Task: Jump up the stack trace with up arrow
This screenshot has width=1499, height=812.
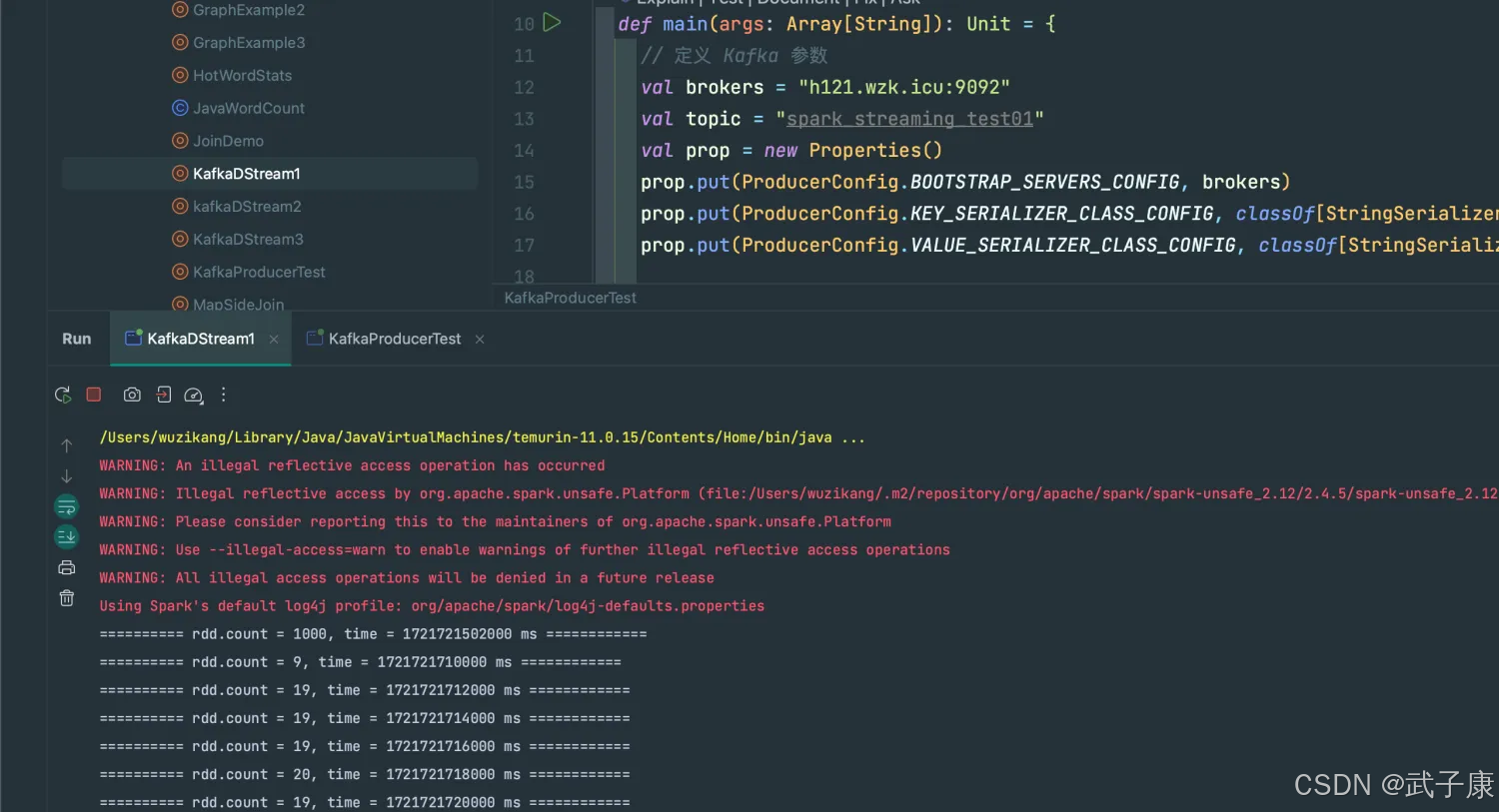Action: click(x=67, y=445)
